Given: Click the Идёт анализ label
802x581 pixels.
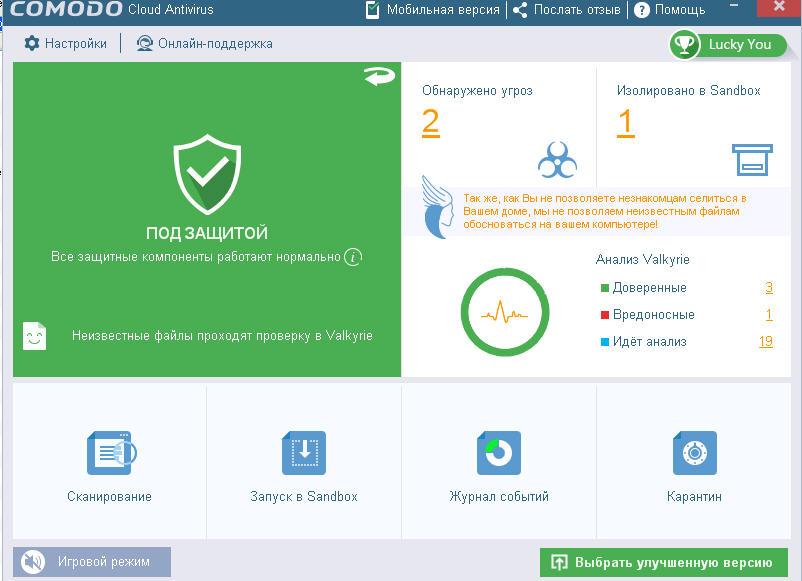Looking at the screenshot, I should tap(650, 342).
